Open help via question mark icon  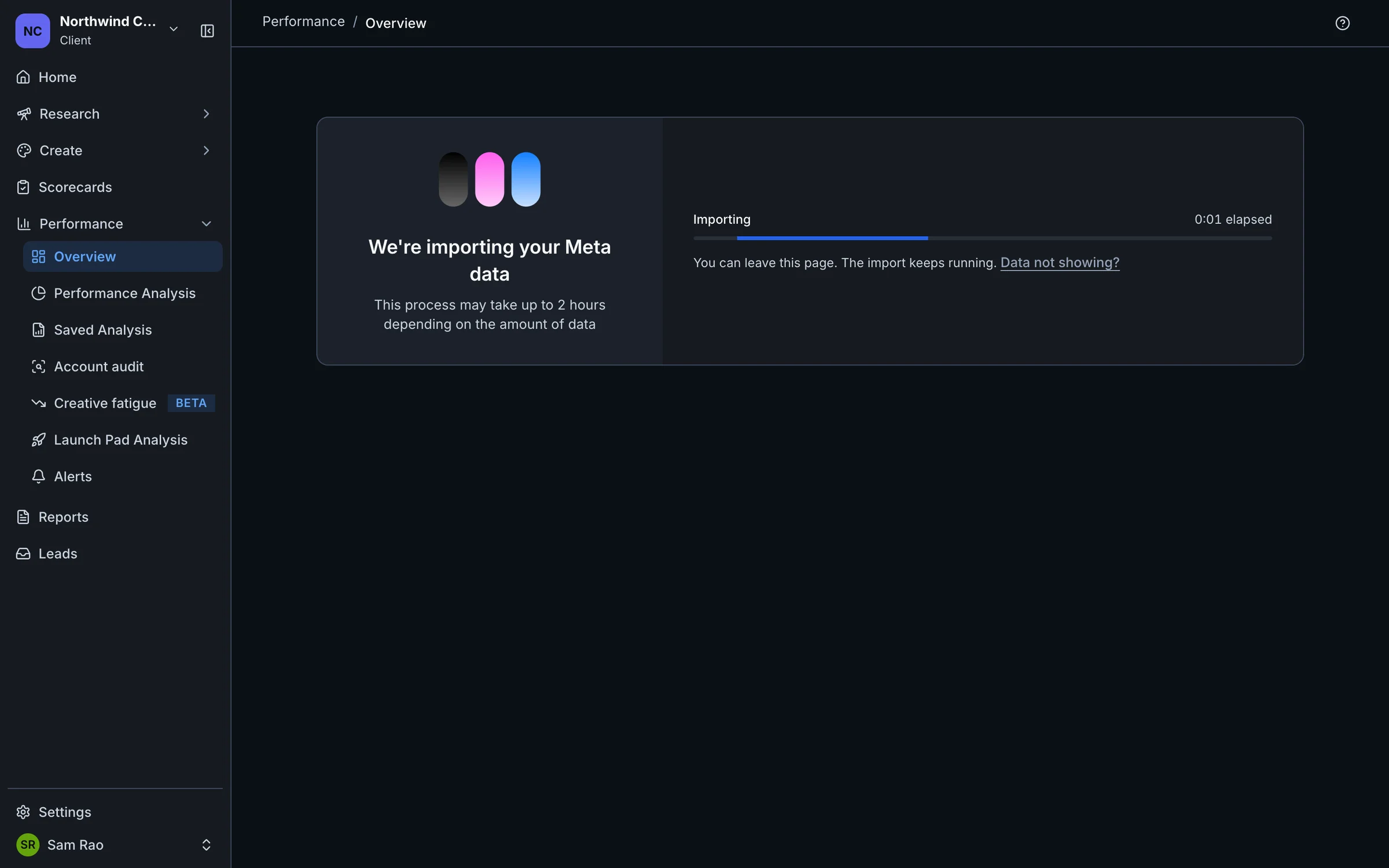pyautogui.click(x=1342, y=23)
